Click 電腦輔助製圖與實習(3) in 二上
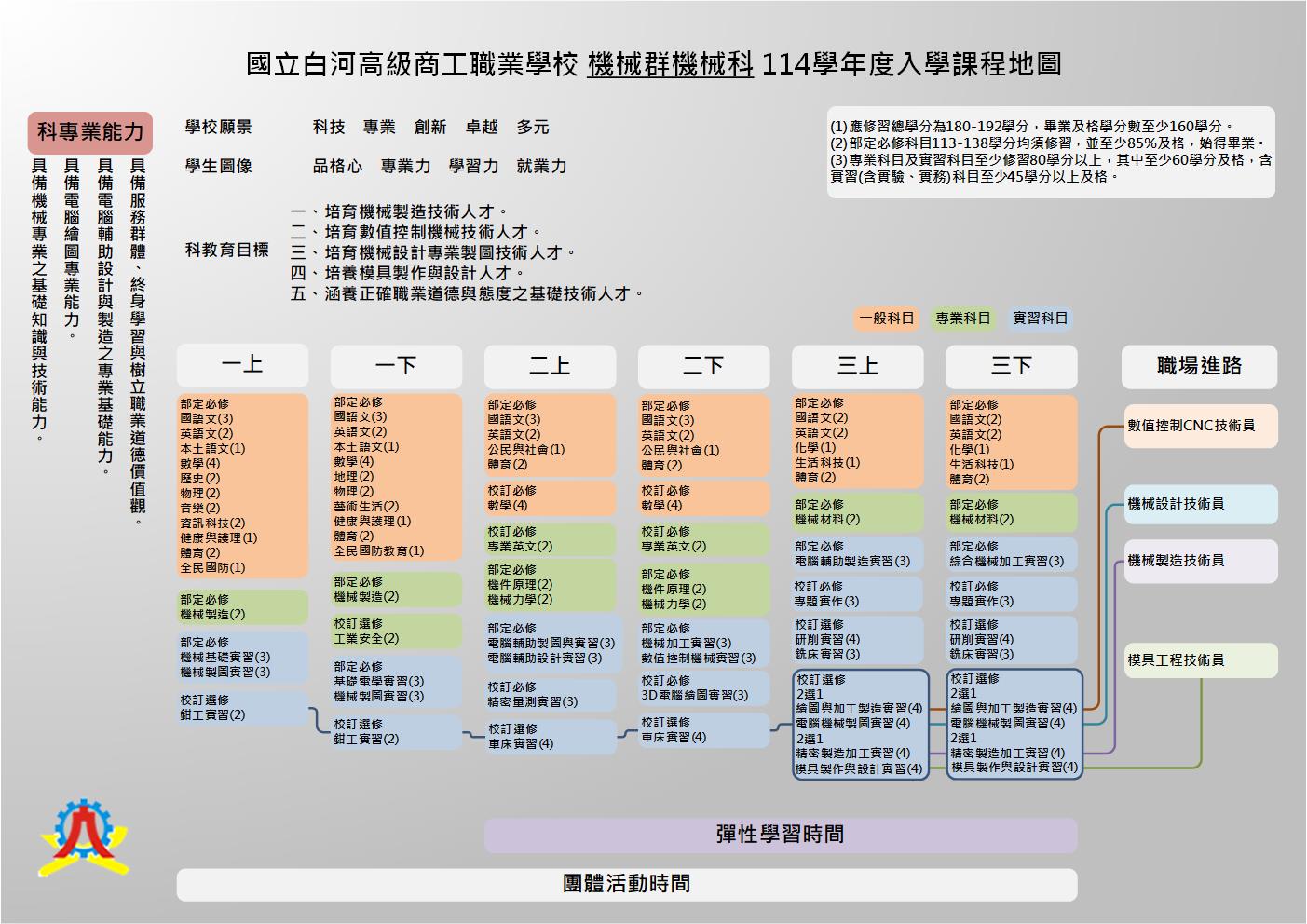The height and width of the screenshot is (924, 1307). point(551,644)
